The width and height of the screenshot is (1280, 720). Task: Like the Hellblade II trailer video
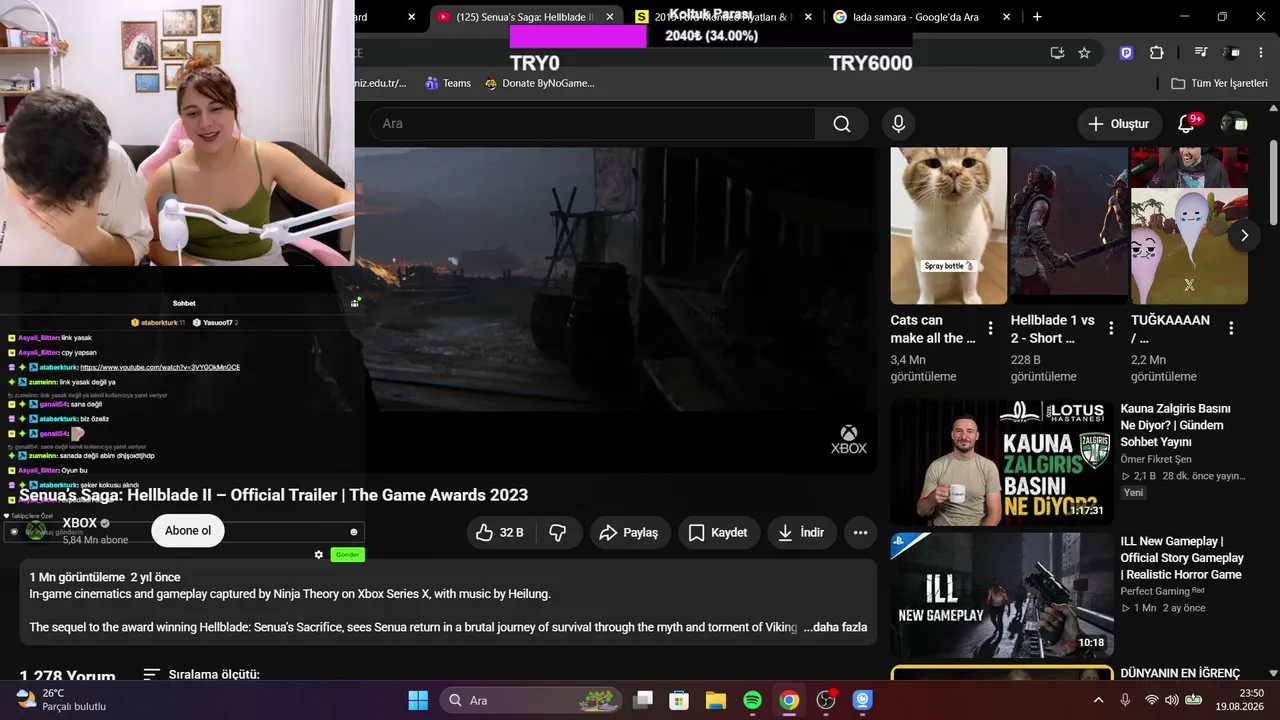(x=500, y=533)
